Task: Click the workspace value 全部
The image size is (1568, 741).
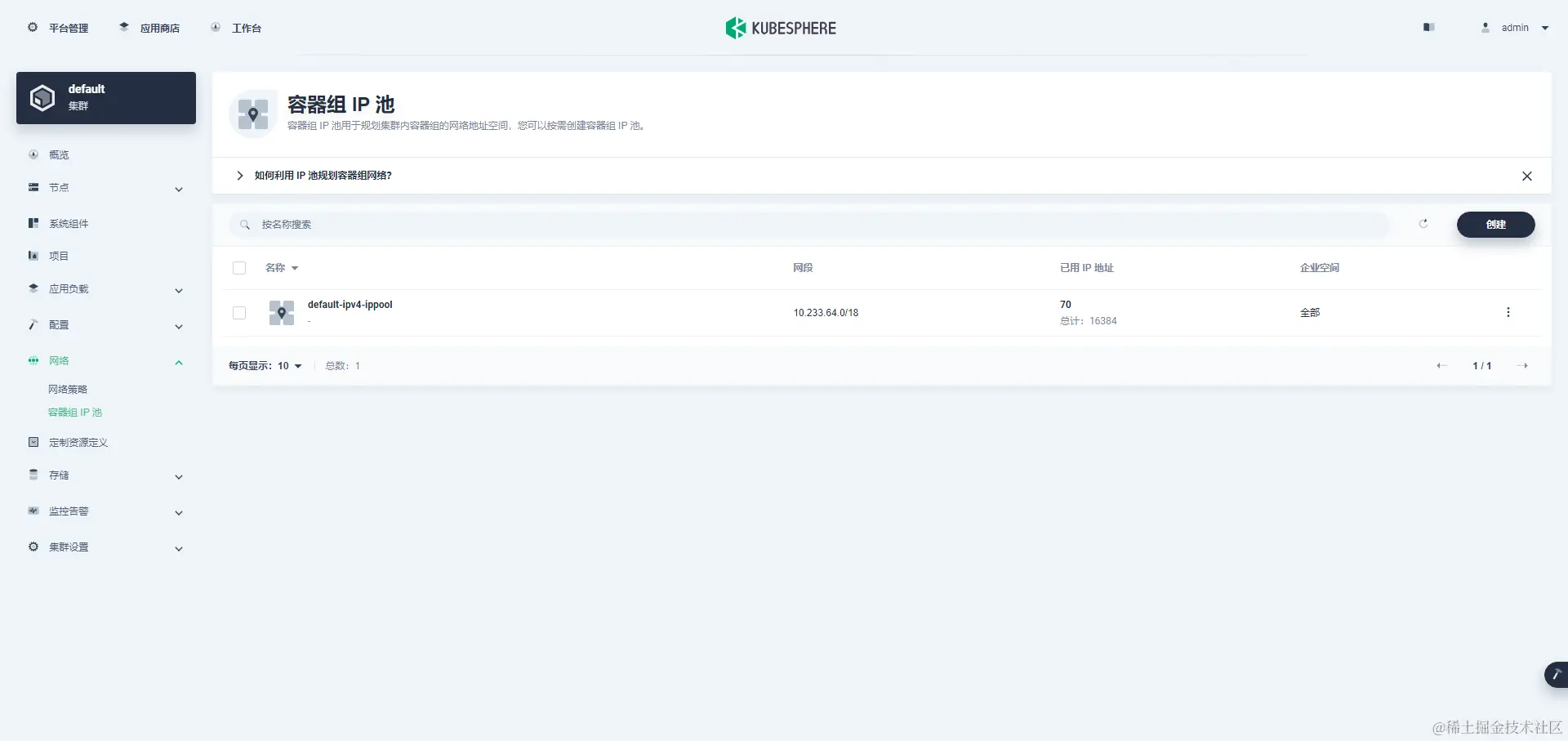Action: pos(1310,313)
